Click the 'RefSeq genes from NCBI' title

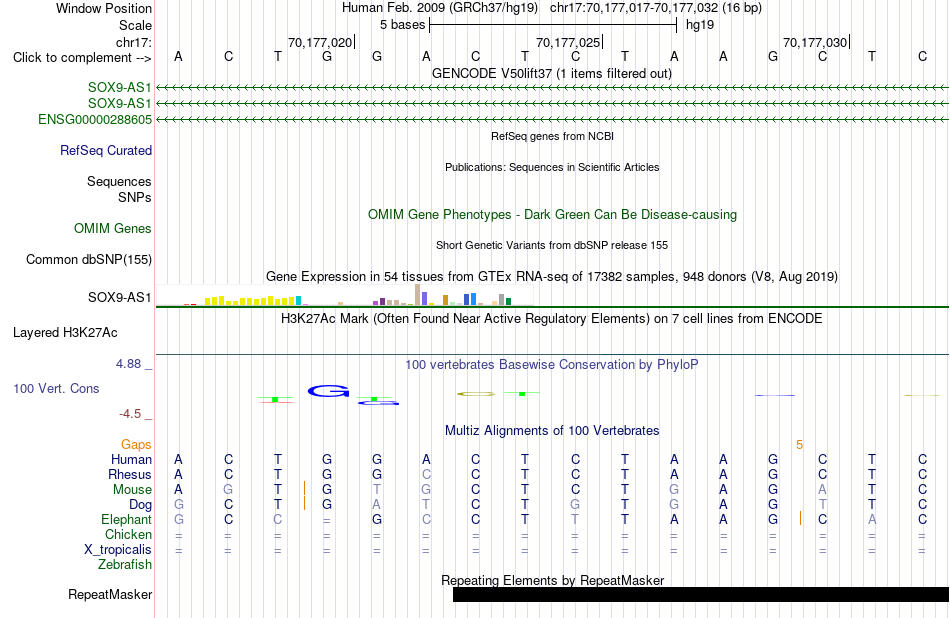pyautogui.click(x=552, y=136)
